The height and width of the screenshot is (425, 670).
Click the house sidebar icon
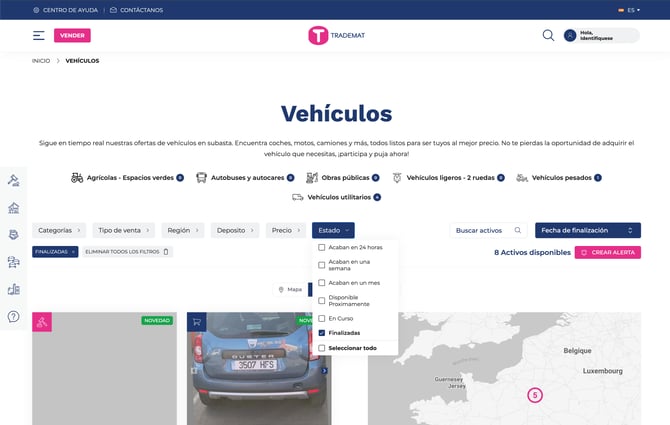click(14, 208)
